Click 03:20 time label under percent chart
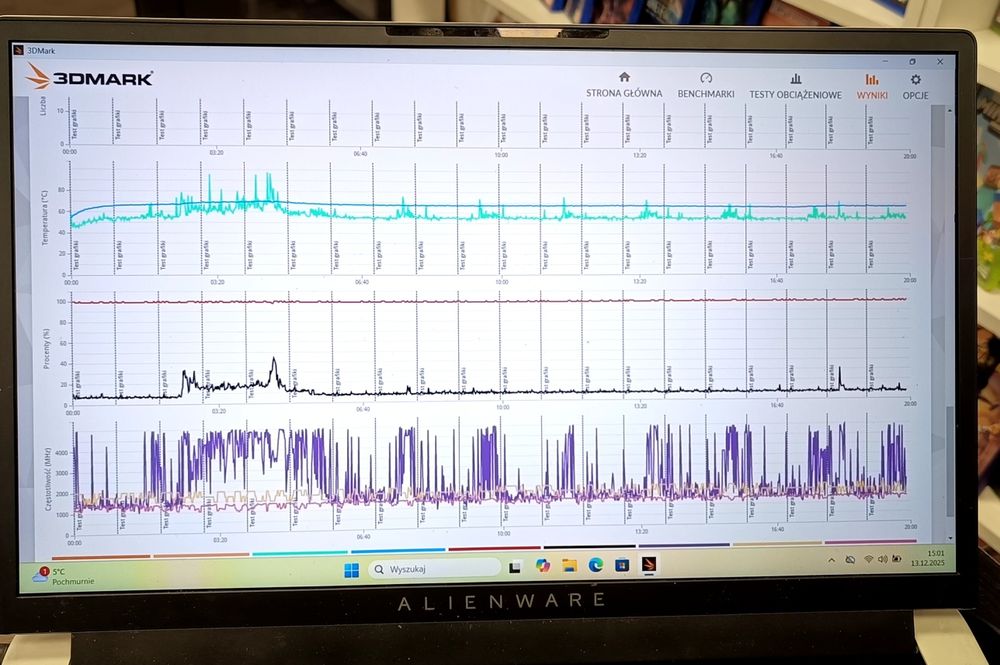The width and height of the screenshot is (1000, 665). click(219, 411)
